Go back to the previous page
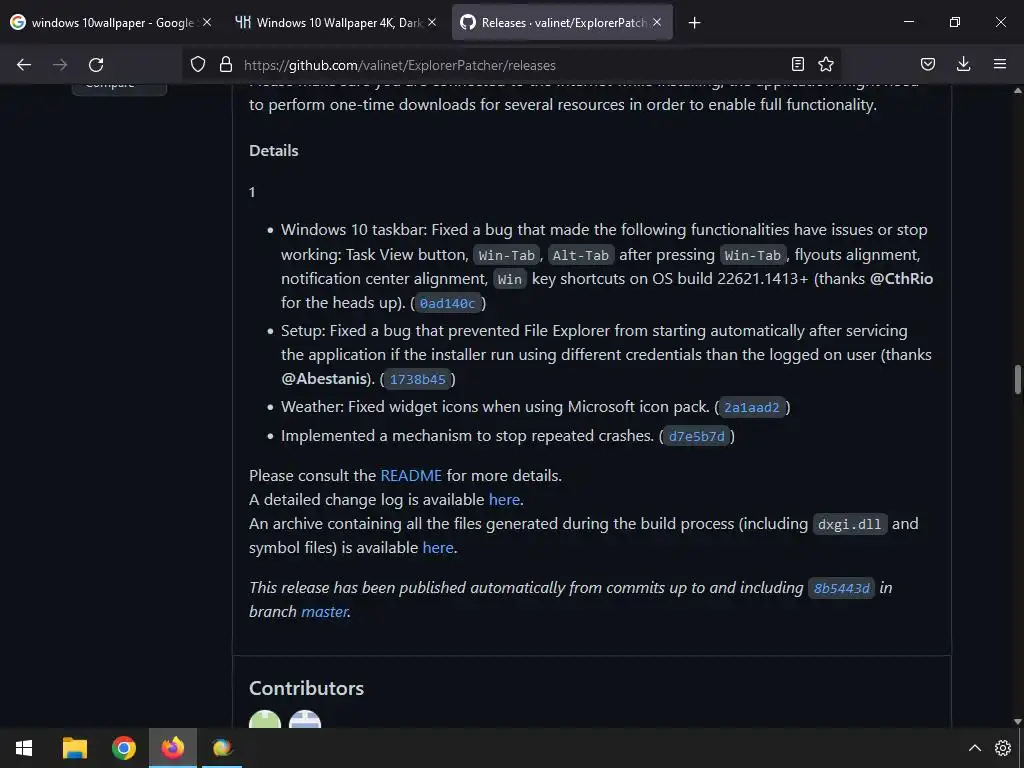1024x768 pixels. (24, 65)
